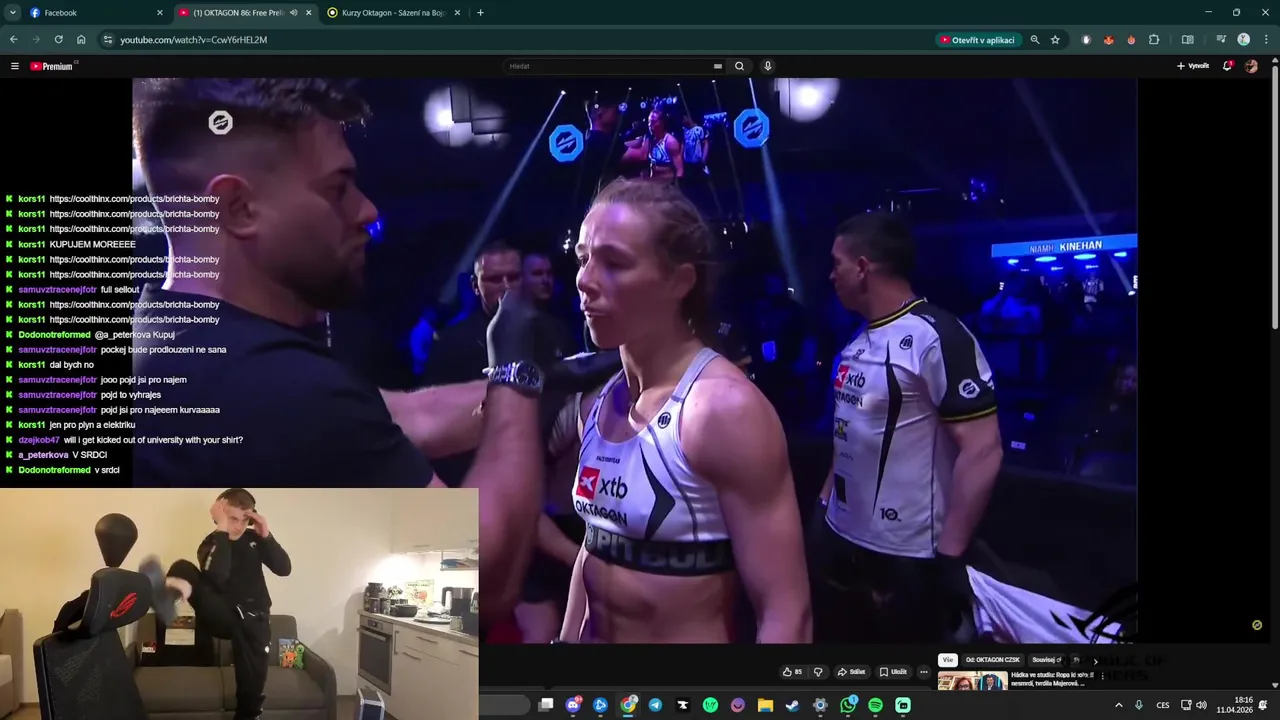Image resolution: width=1280 pixels, height=720 pixels.
Task: Open YouTube notifications bell
Action: click(1228, 66)
